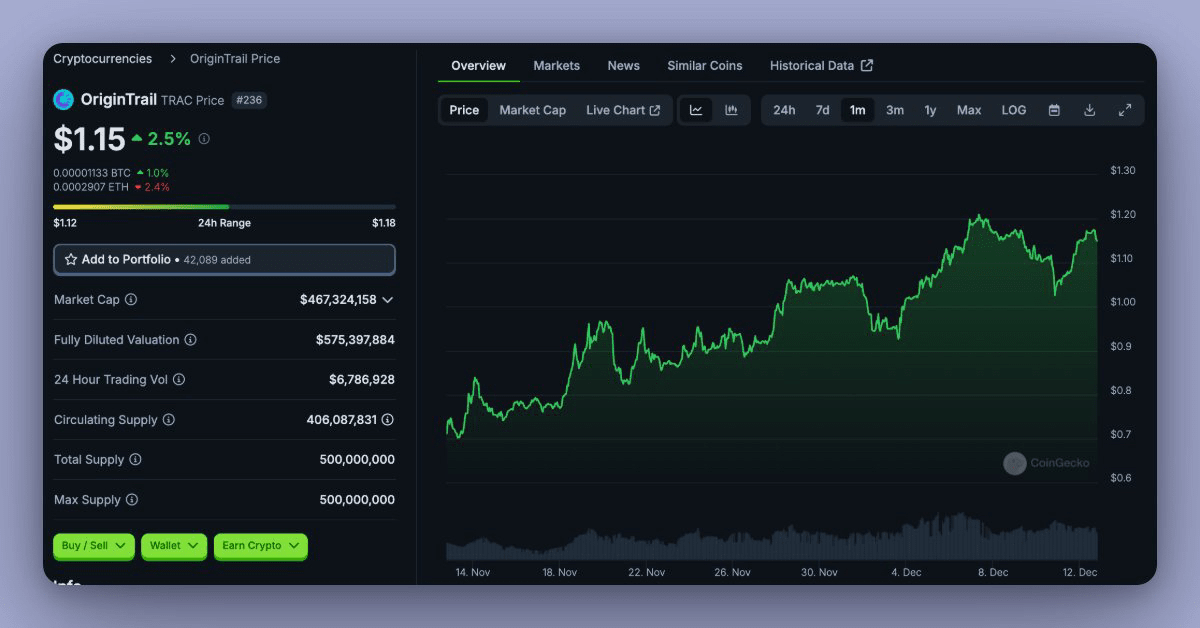Go to Cryptocurrencies breadcrumb link

pos(102,59)
